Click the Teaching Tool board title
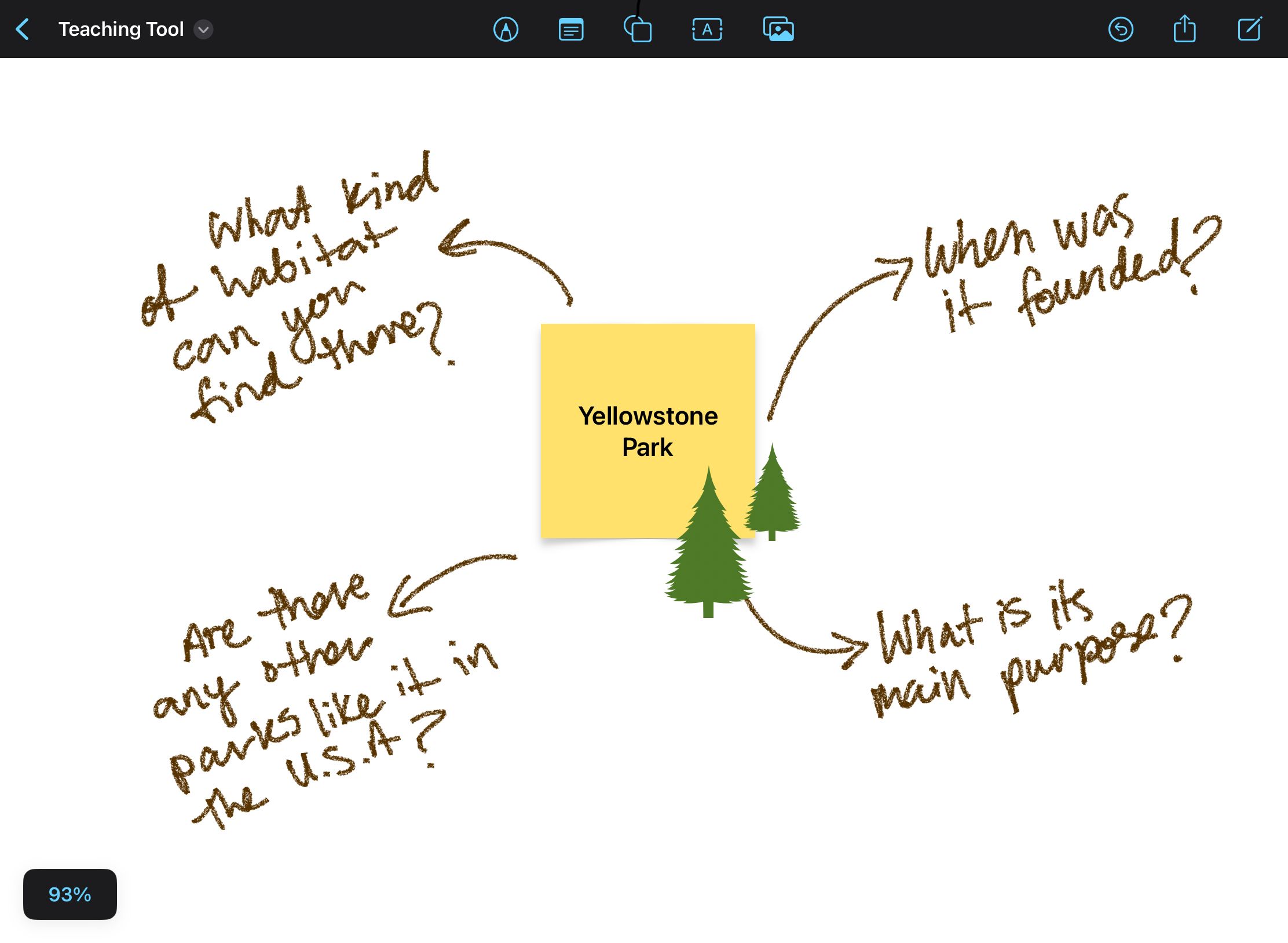Image resolution: width=1288 pixels, height=943 pixels. coord(121,29)
